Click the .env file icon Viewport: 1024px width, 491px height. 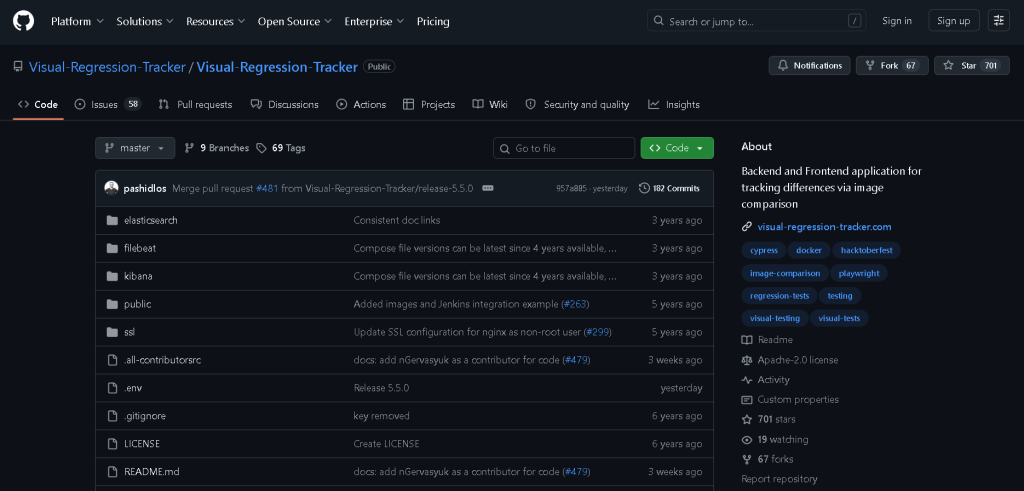click(x=112, y=388)
